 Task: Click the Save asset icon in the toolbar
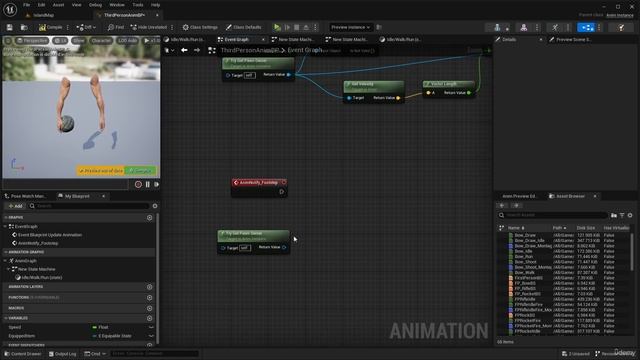9,27
